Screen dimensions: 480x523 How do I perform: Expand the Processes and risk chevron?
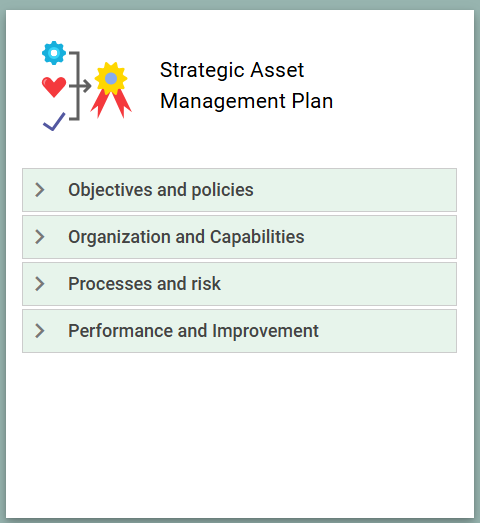click(x=40, y=284)
